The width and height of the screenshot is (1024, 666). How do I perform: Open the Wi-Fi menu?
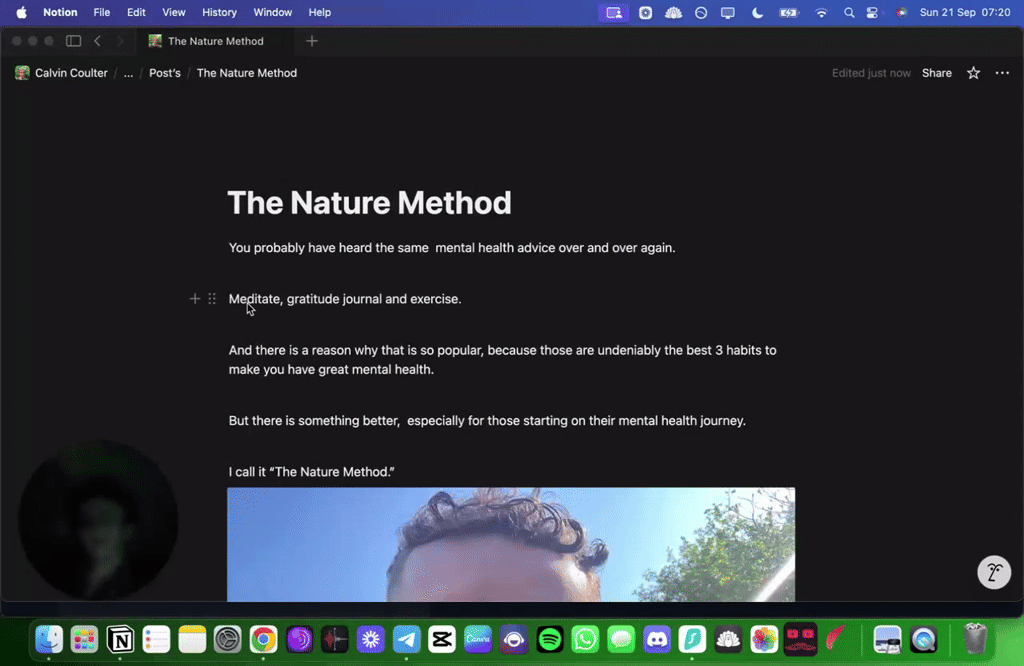coord(821,12)
